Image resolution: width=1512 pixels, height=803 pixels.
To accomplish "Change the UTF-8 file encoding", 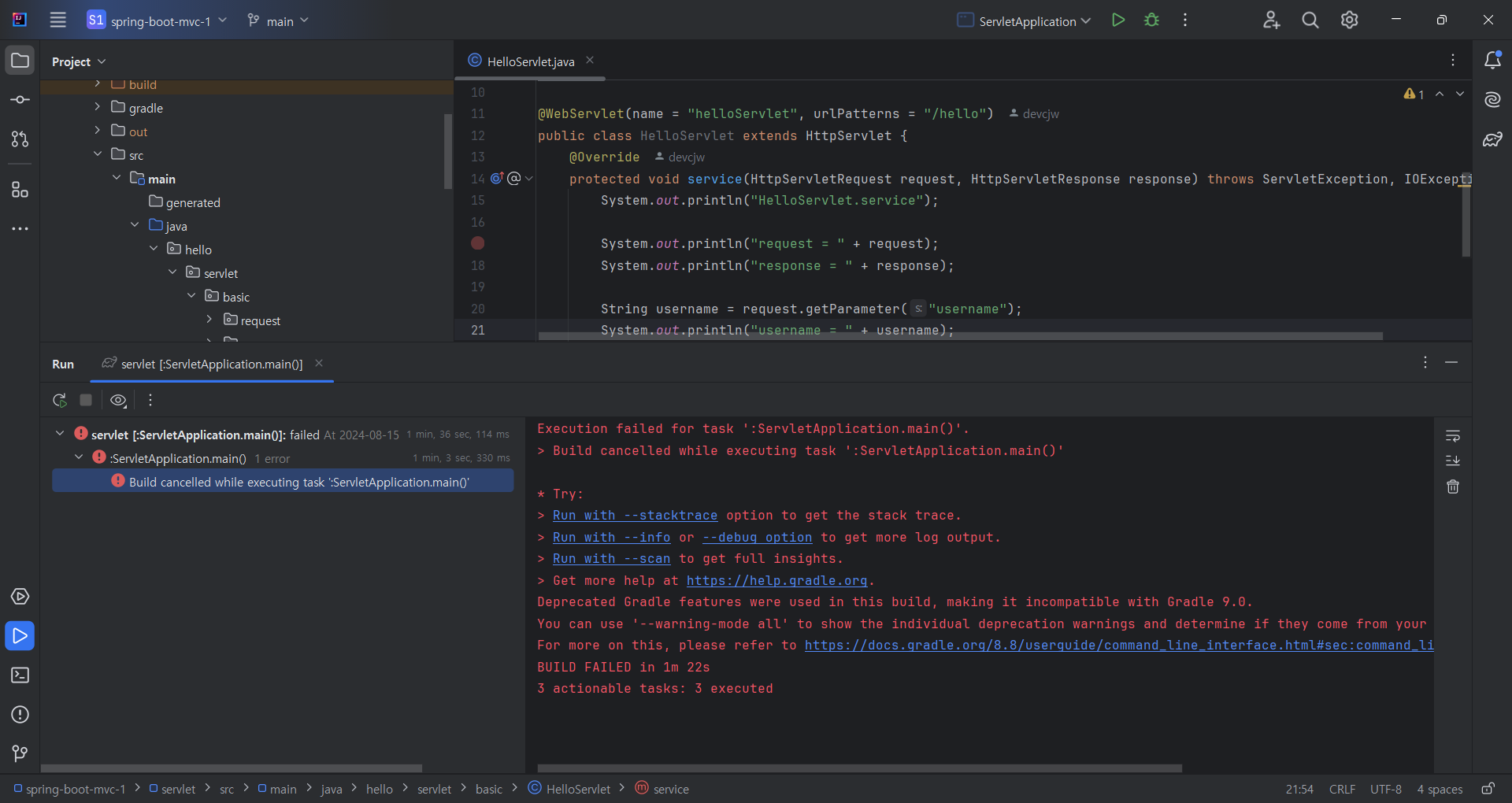I will click(1385, 789).
